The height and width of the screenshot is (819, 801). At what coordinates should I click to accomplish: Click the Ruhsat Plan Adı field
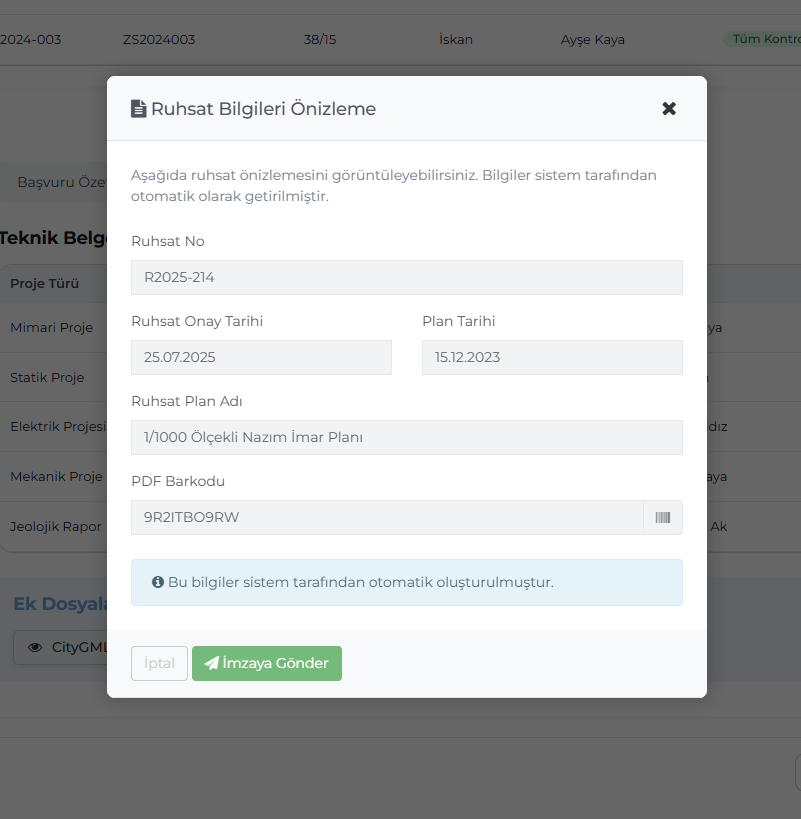point(406,438)
